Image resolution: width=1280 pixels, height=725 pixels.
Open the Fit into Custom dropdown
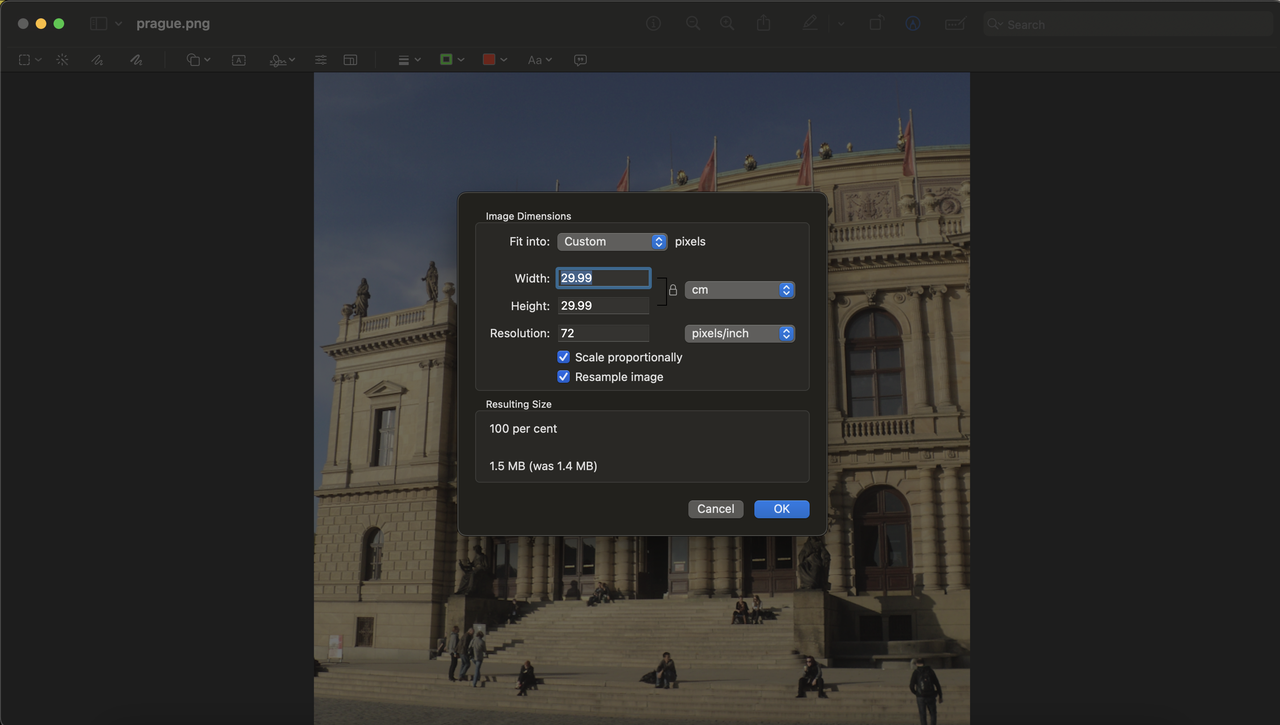[612, 242]
